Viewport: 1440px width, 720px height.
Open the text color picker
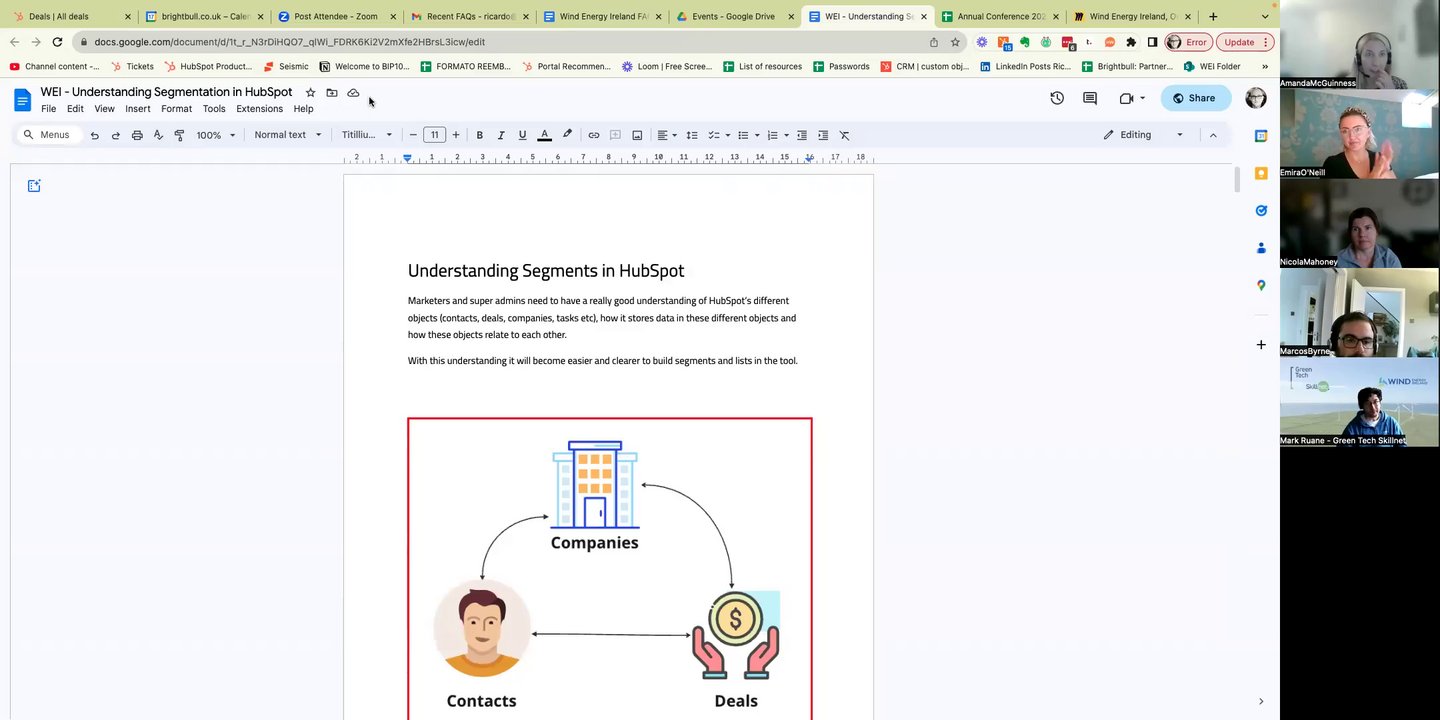click(544, 135)
